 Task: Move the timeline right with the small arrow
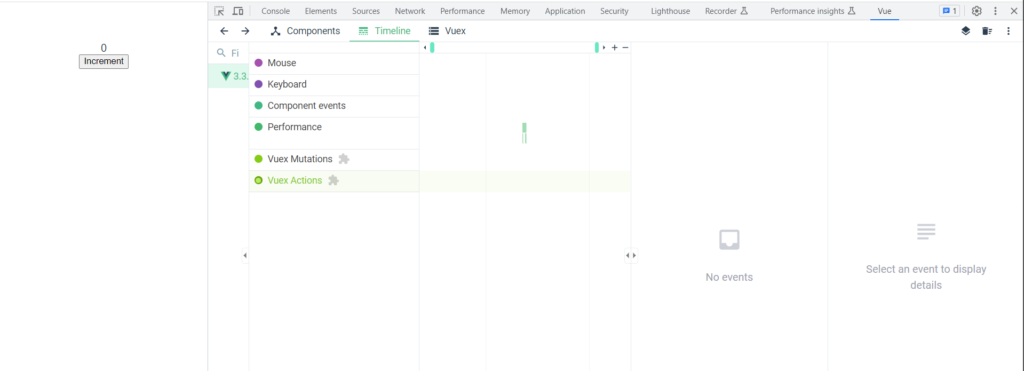[x=604, y=48]
